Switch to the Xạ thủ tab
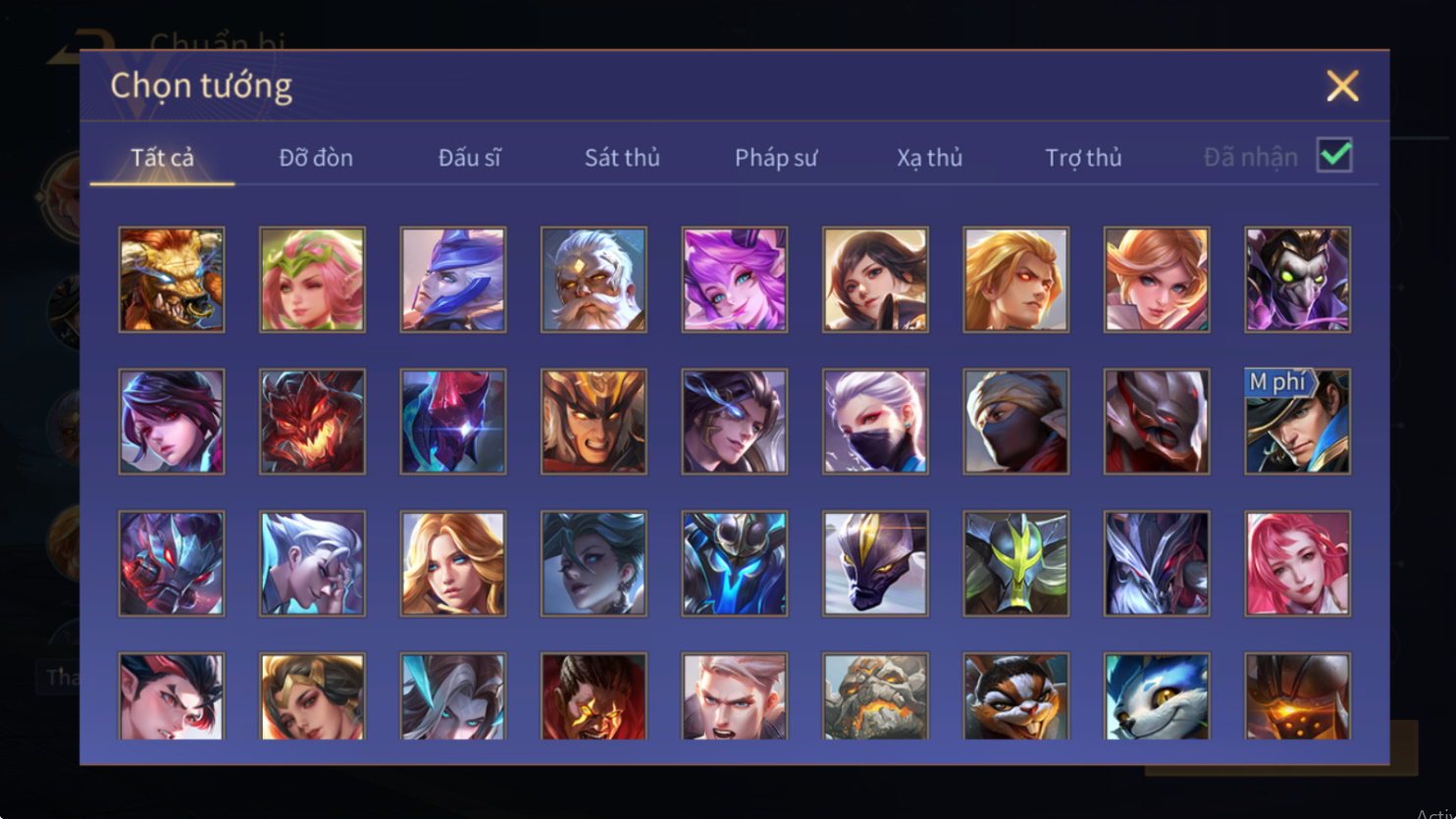The height and width of the screenshot is (819, 1456). pos(929,157)
